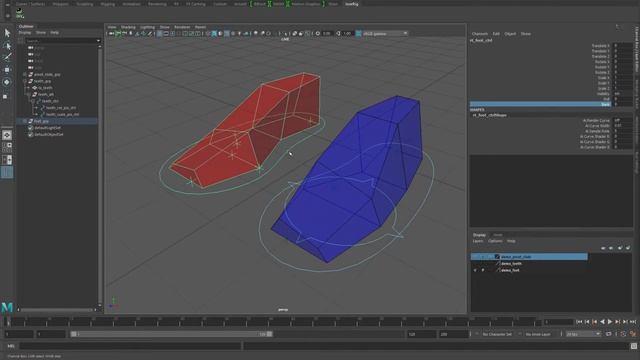Switch to single perspective view layout icon
This screenshot has height=360, width=640.
pyautogui.click(x=7, y=135)
